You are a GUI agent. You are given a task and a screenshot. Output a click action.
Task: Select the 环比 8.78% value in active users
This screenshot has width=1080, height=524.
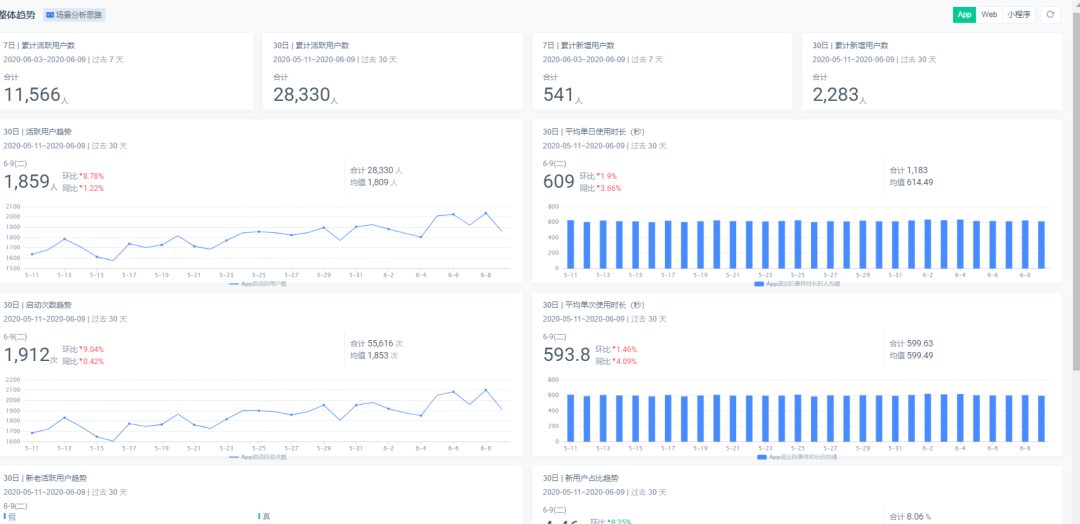coord(83,176)
